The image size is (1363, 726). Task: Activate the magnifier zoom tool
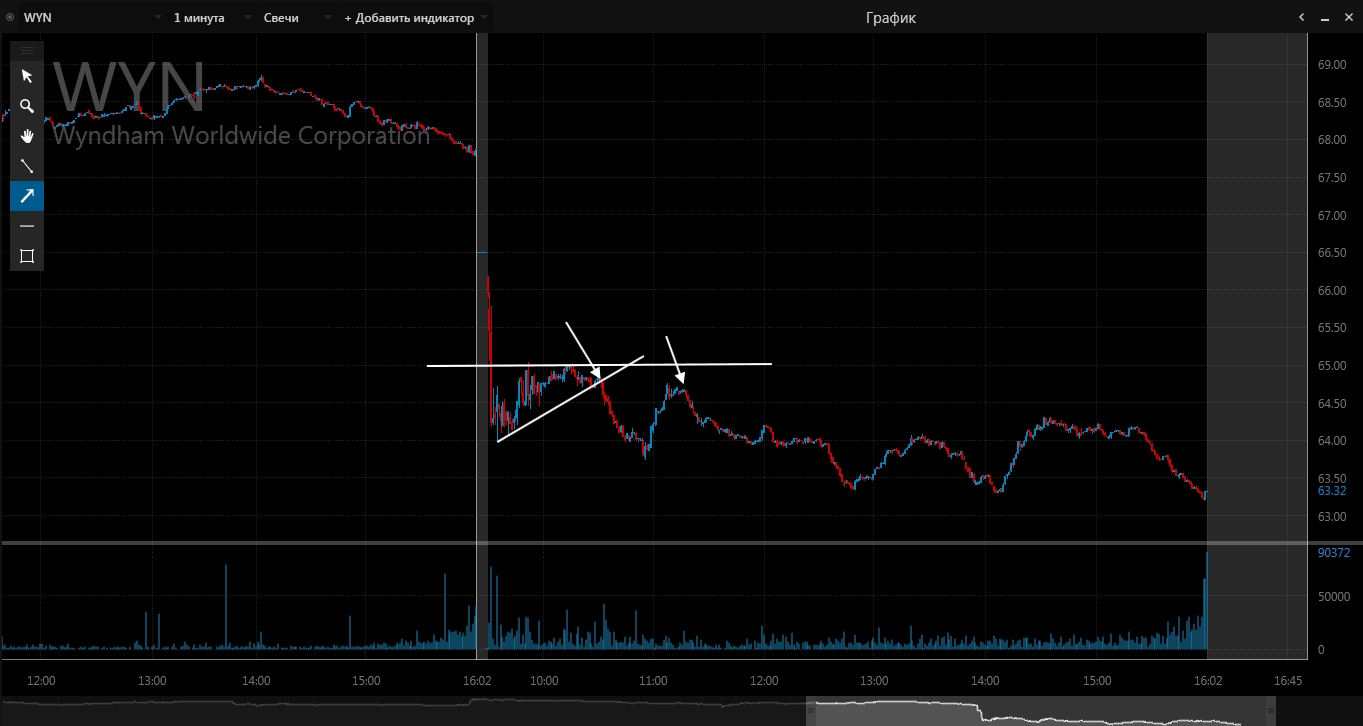point(27,106)
